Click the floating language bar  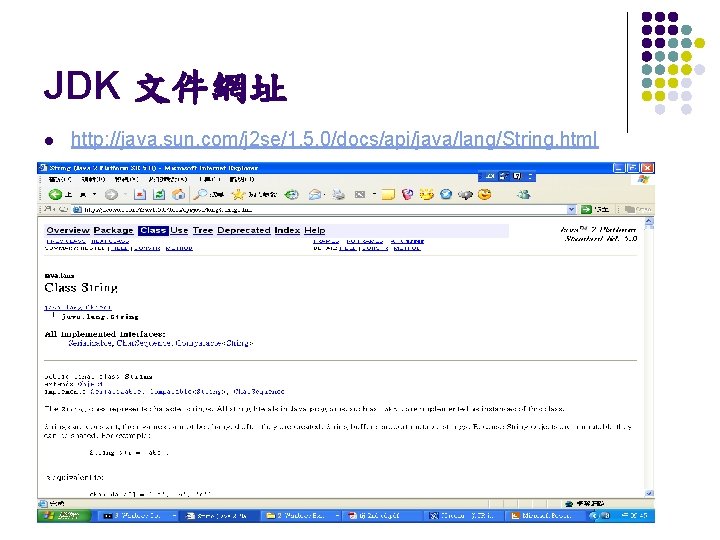506,176
